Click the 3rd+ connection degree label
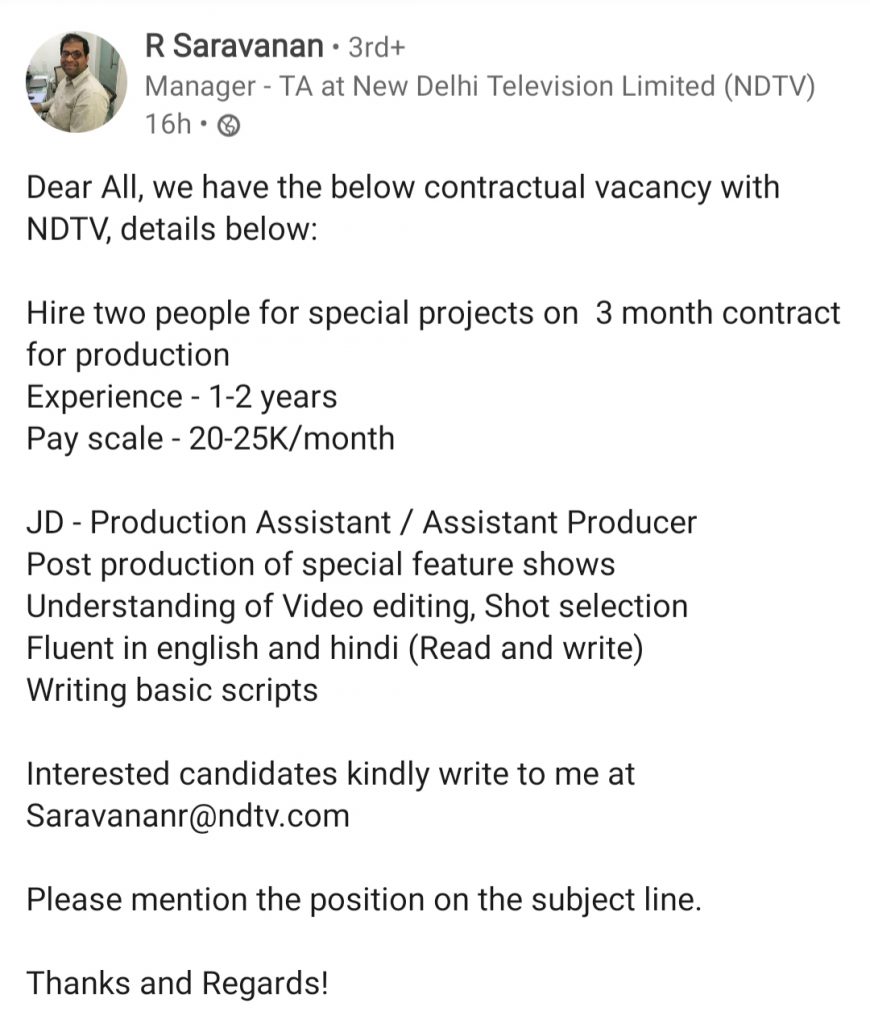870x1024 pixels. [377, 47]
